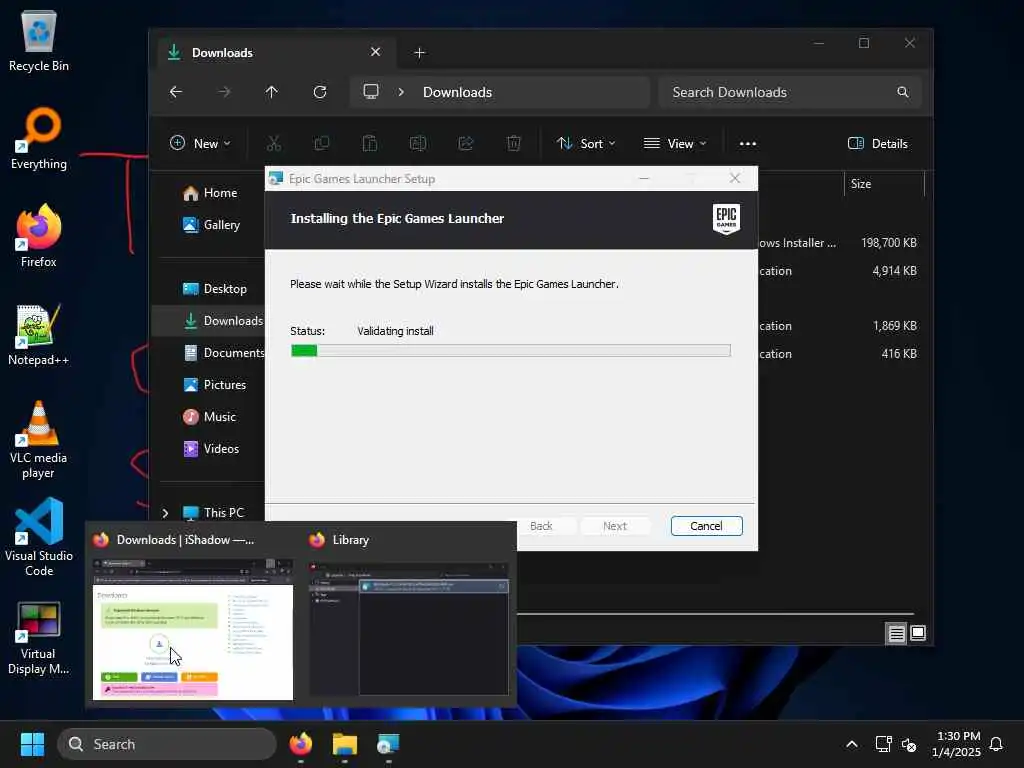Viewport: 1024px width, 768px height.
Task: Select Desktop in the navigation pane
Action: 215,289
